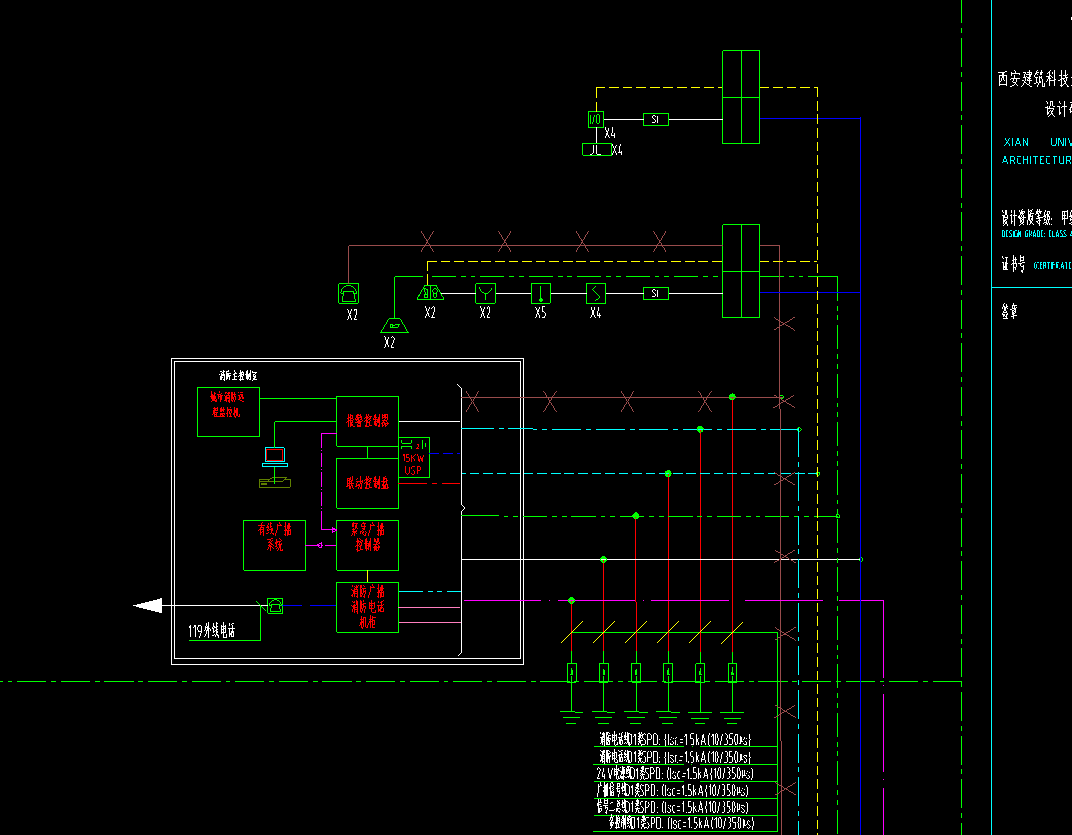Image resolution: width=1072 pixels, height=835 pixels.
Task: Click magenta connector beside 有线广播系统 box
Action: click(x=319, y=545)
